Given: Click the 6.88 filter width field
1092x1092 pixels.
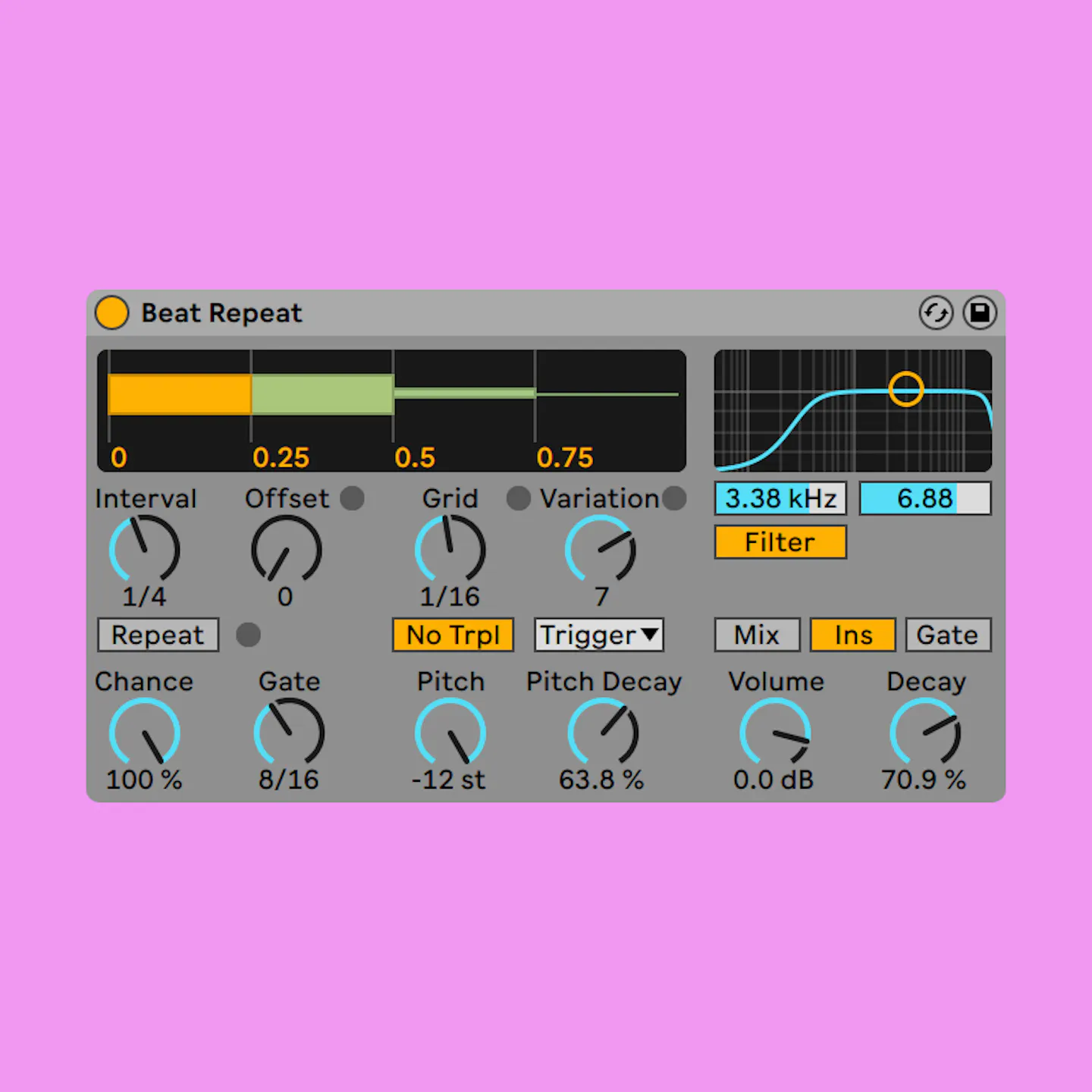Looking at the screenshot, I should click(x=925, y=498).
